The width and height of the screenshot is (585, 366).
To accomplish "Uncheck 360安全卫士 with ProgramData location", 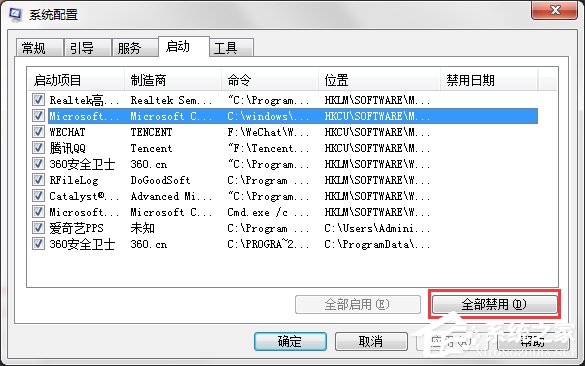I will [38, 244].
